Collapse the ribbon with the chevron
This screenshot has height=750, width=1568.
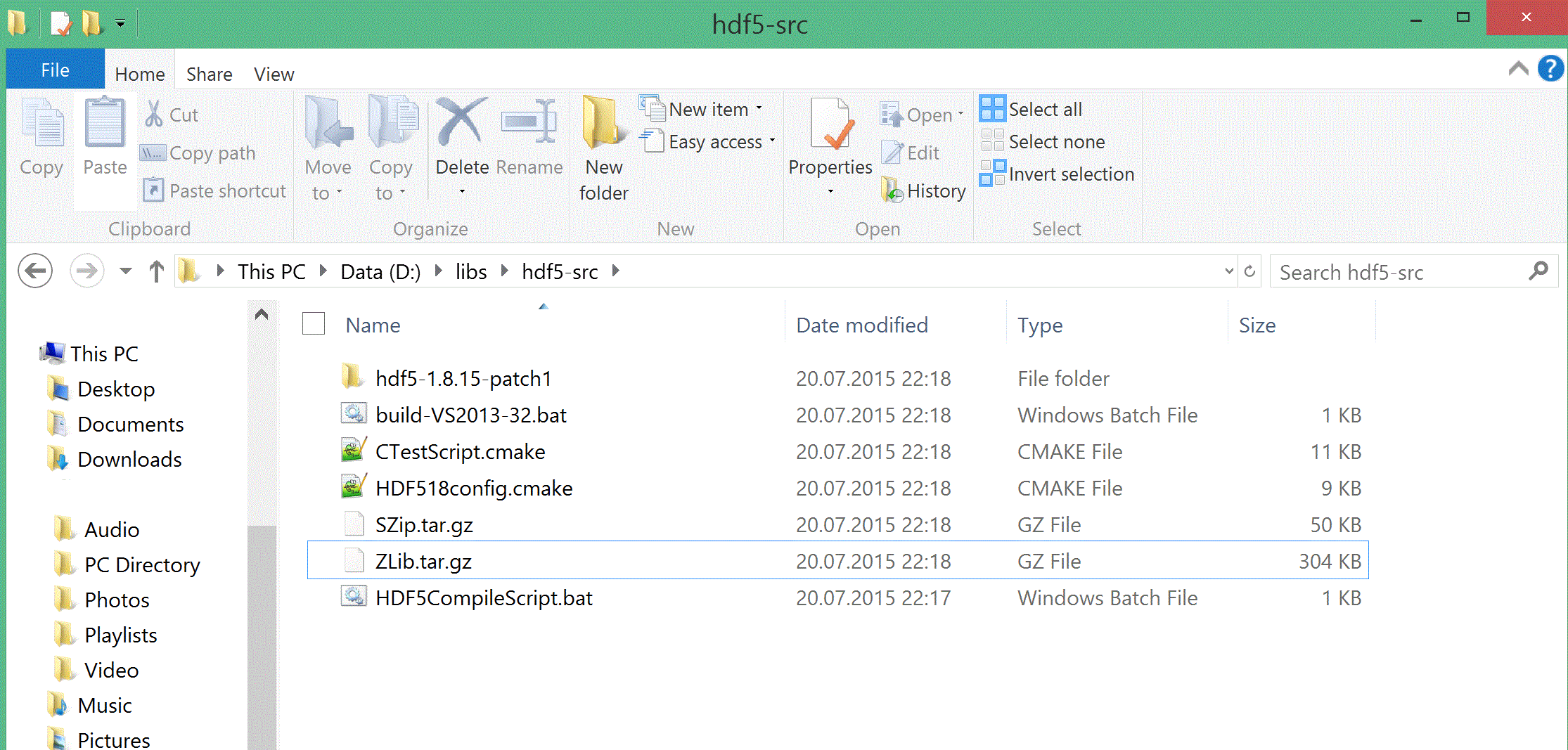pyautogui.click(x=1518, y=68)
